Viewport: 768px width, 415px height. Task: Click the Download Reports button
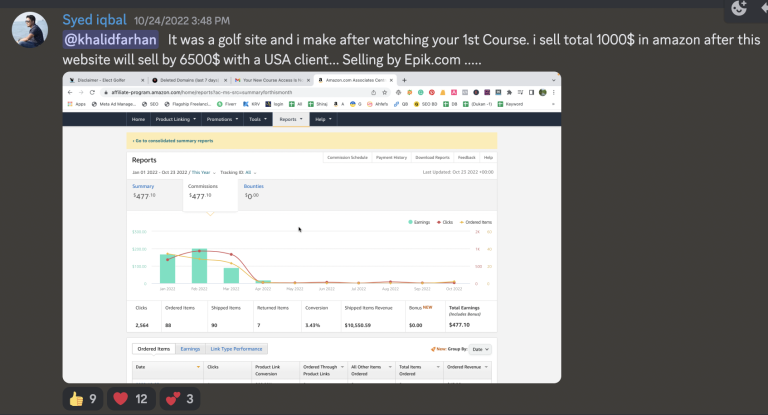coord(432,158)
